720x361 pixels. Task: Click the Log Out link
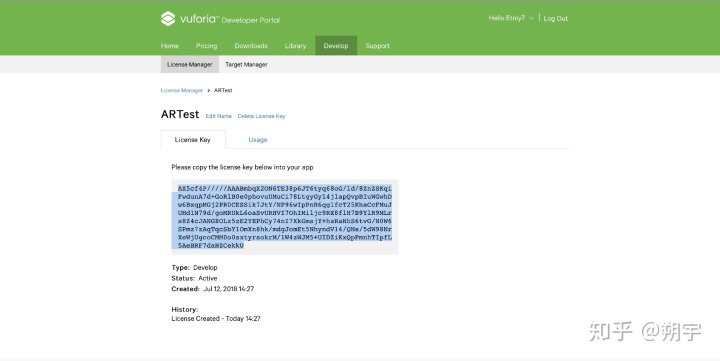[556, 18]
